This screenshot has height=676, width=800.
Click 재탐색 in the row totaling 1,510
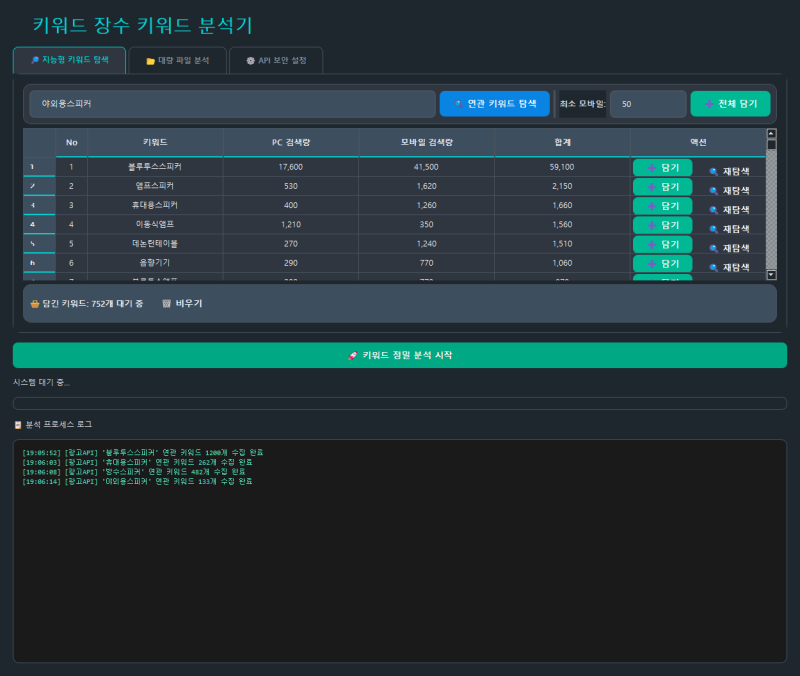pyautogui.click(x=730, y=248)
